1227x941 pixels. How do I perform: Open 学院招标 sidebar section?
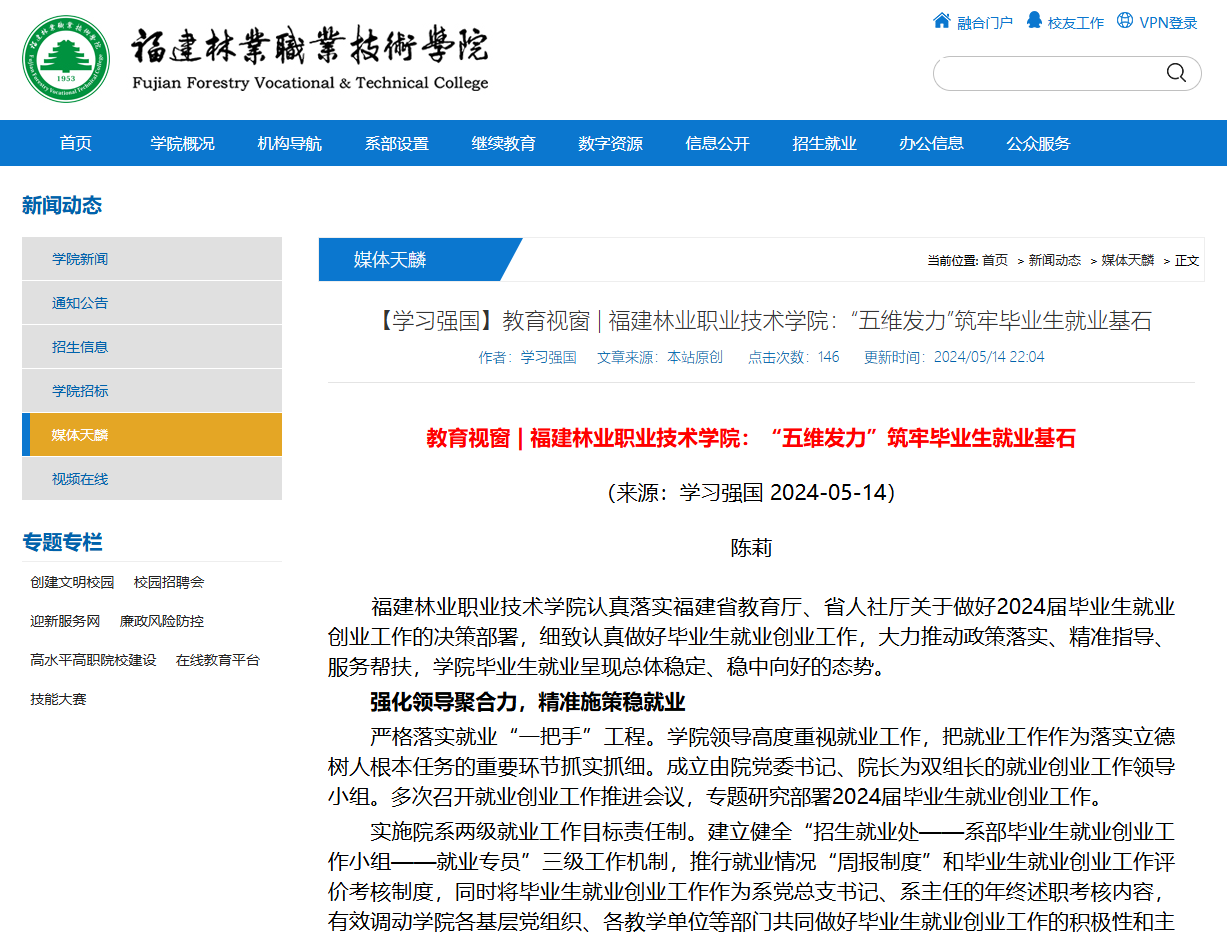80,391
